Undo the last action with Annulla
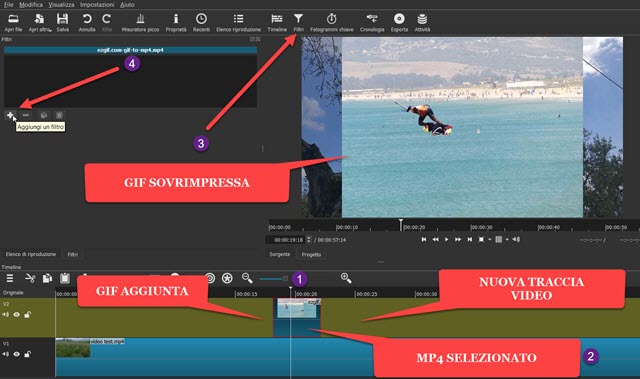This screenshot has width=640, height=379. coord(87,22)
